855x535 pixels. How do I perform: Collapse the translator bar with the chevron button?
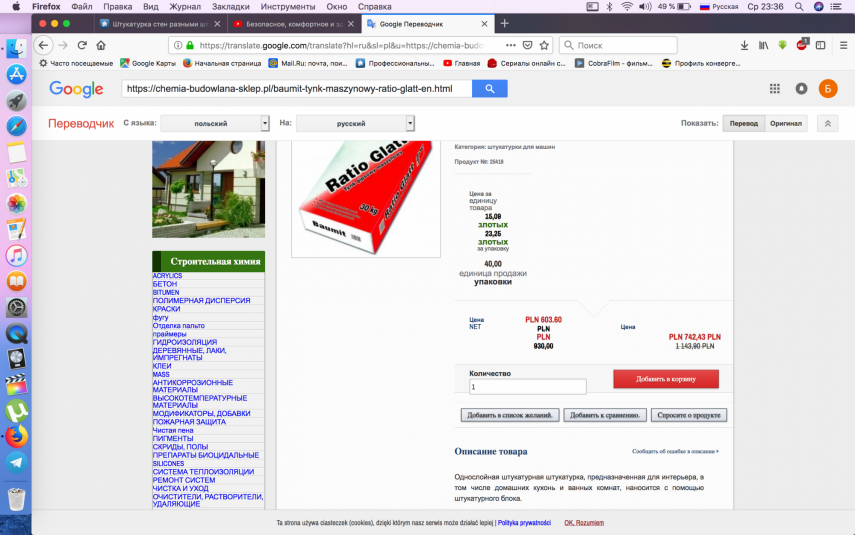(827, 123)
